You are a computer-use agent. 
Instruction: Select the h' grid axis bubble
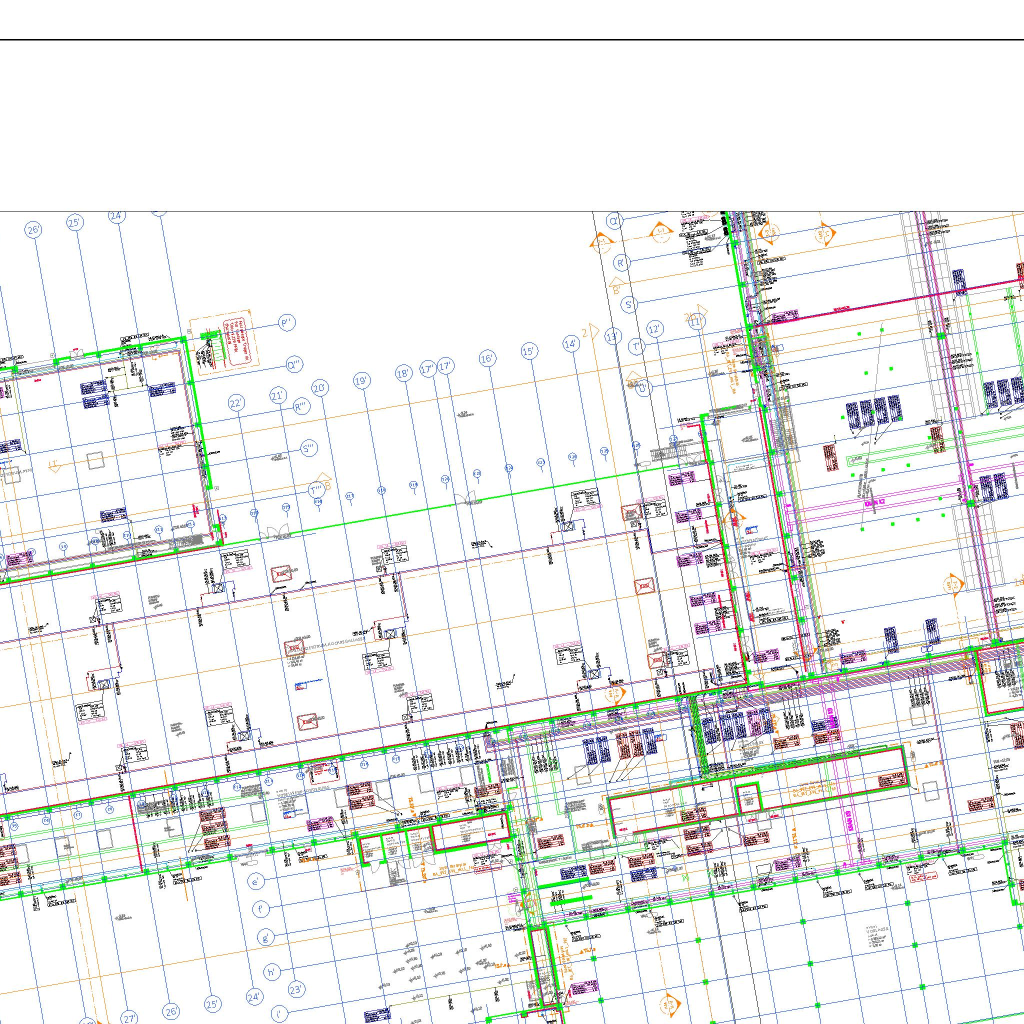point(271,971)
